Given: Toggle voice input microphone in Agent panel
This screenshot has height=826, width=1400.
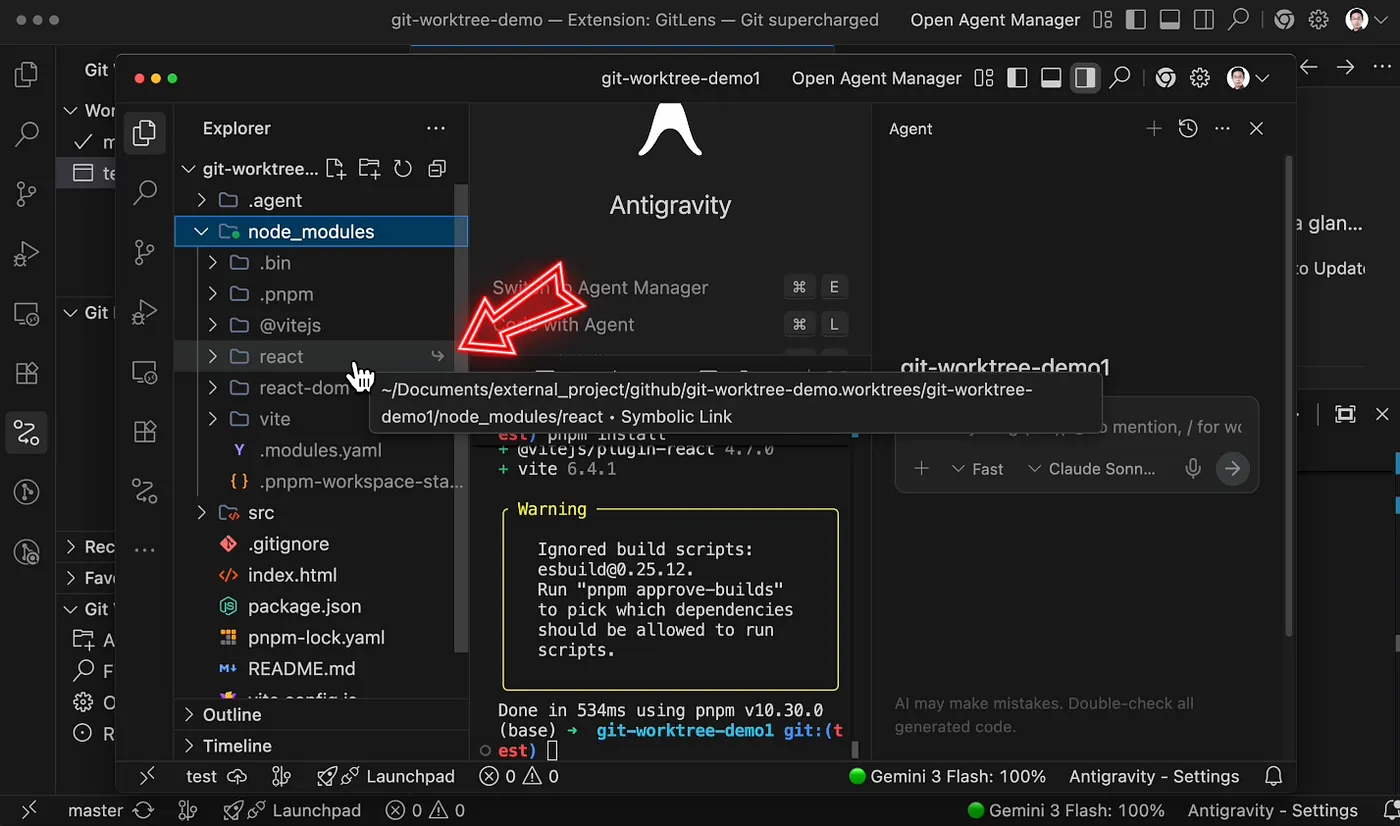Looking at the screenshot, I should (x=1193, y=469).
